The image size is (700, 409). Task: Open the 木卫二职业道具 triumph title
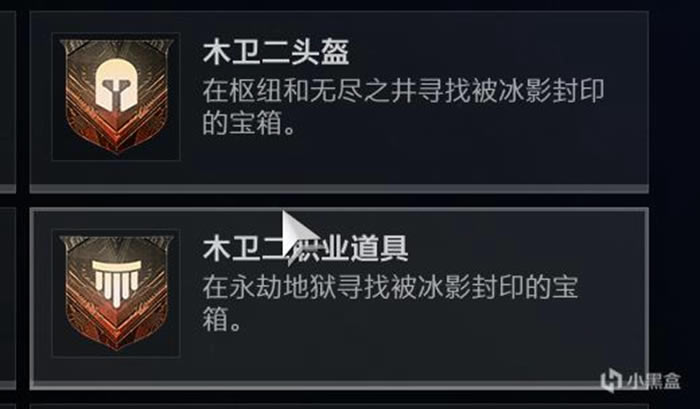305,249
